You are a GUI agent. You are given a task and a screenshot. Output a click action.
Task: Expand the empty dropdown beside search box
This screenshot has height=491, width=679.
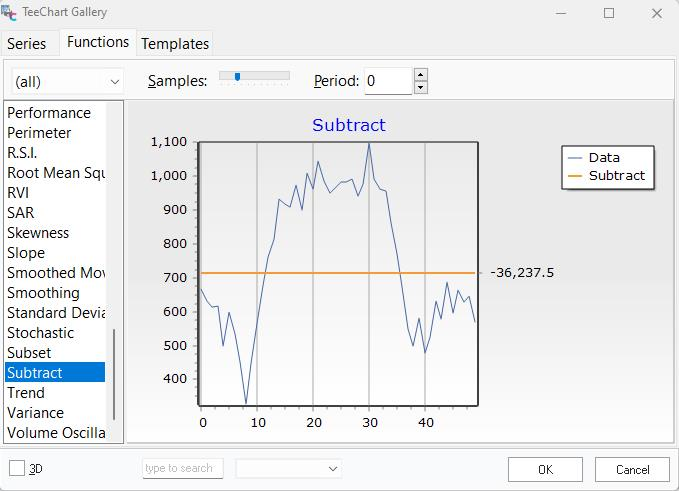point(289,468)
